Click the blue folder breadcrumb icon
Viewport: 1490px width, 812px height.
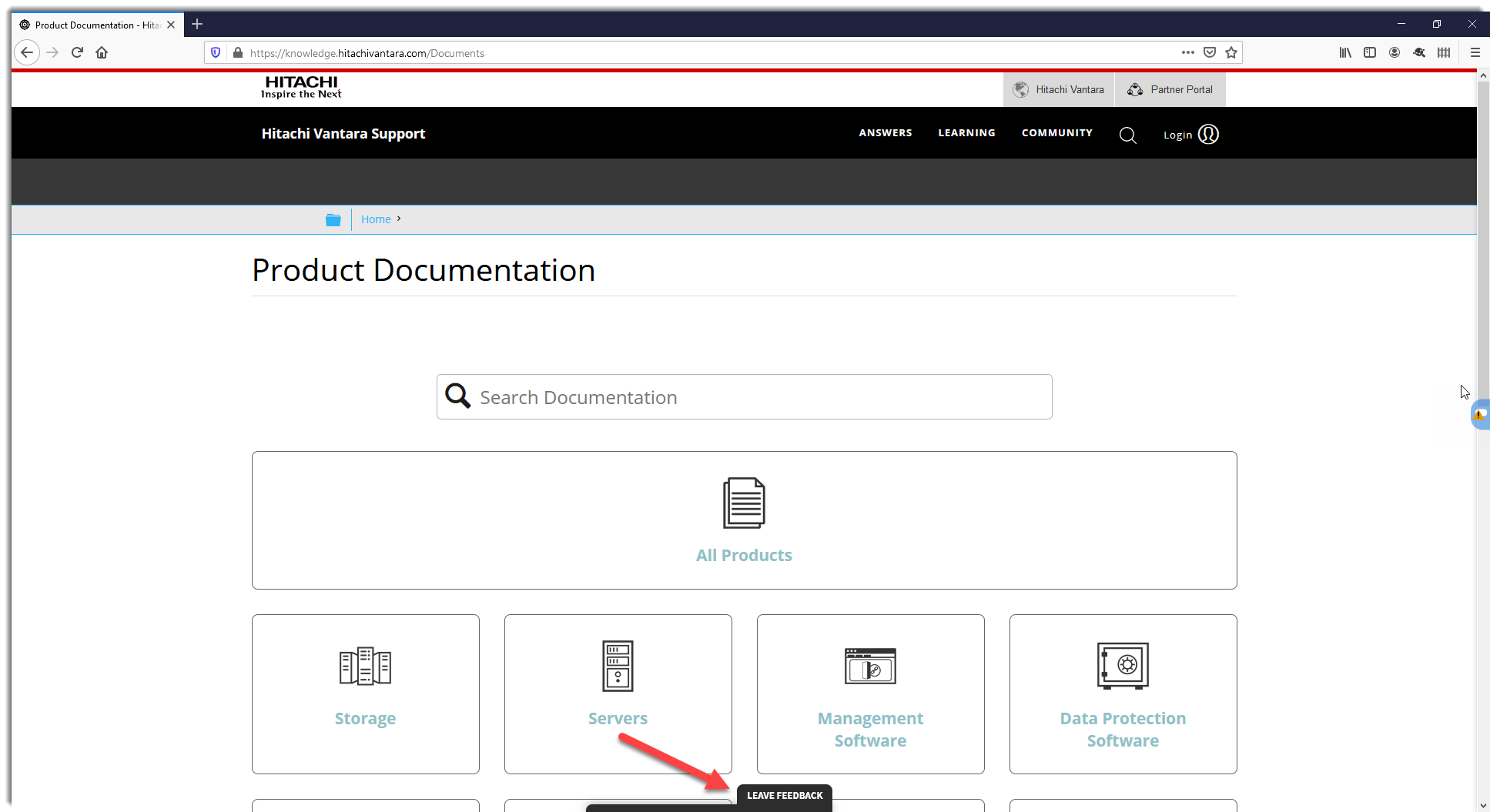pos(333,219)
